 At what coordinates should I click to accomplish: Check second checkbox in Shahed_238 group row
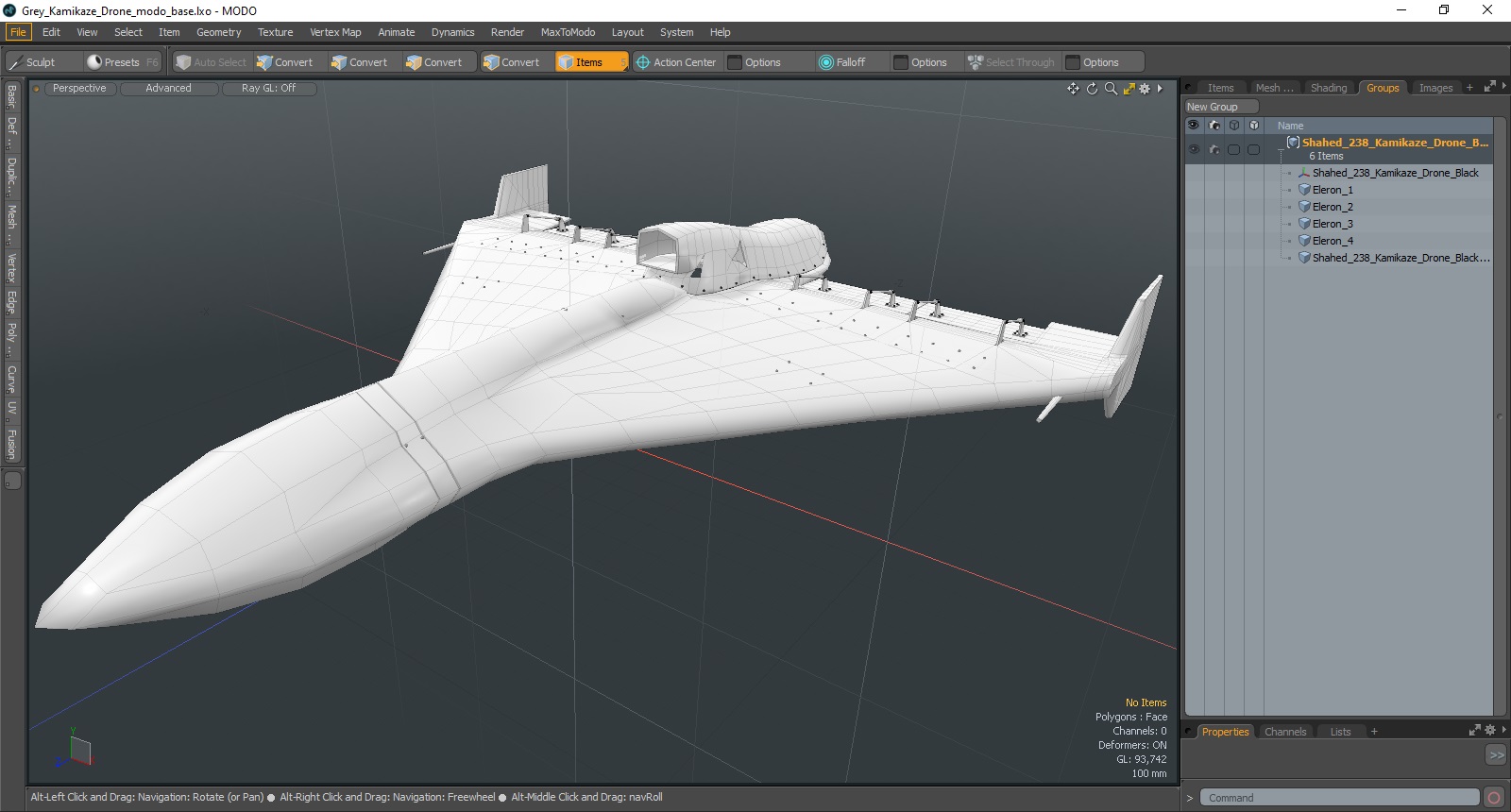tap(1253, 149)
